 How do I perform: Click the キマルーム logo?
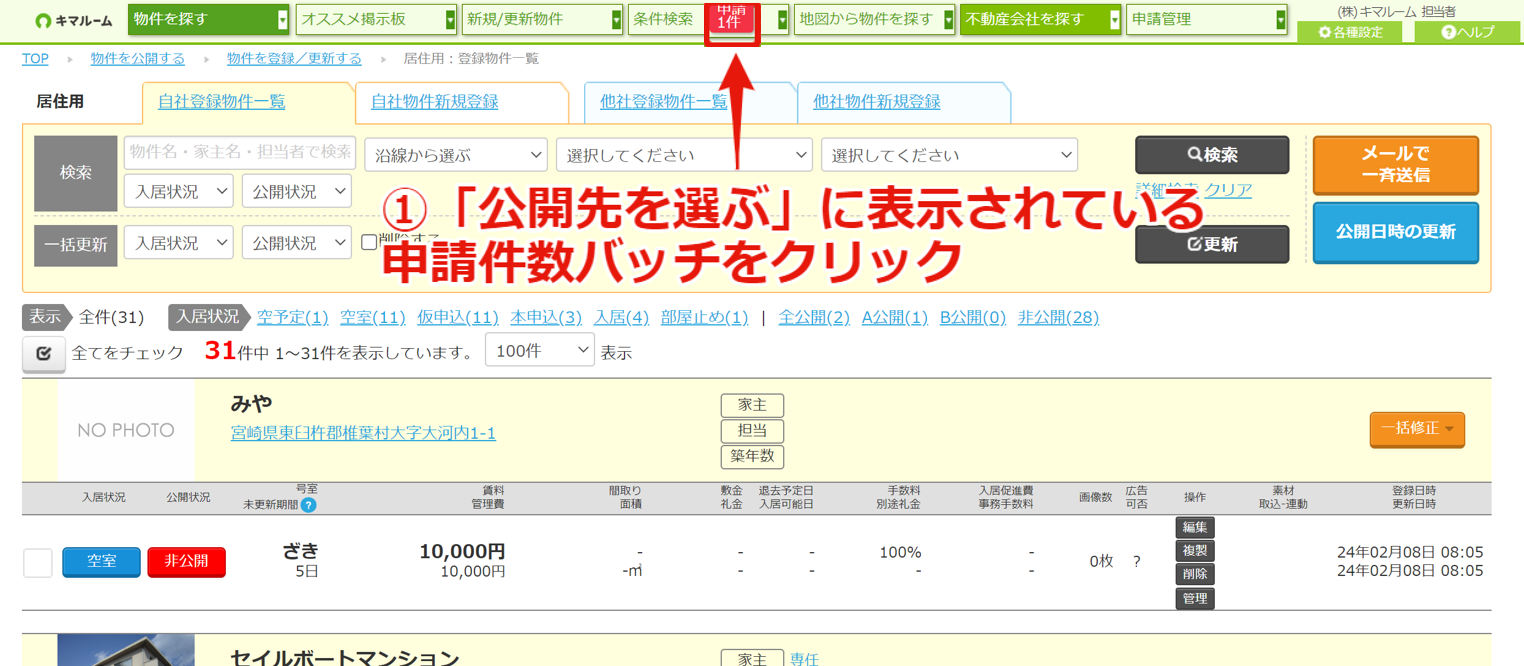point(73,20)
